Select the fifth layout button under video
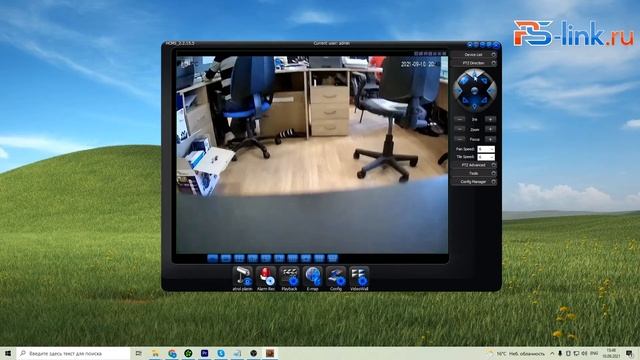Viewport: 640px width, 360px height. point(266,258)
